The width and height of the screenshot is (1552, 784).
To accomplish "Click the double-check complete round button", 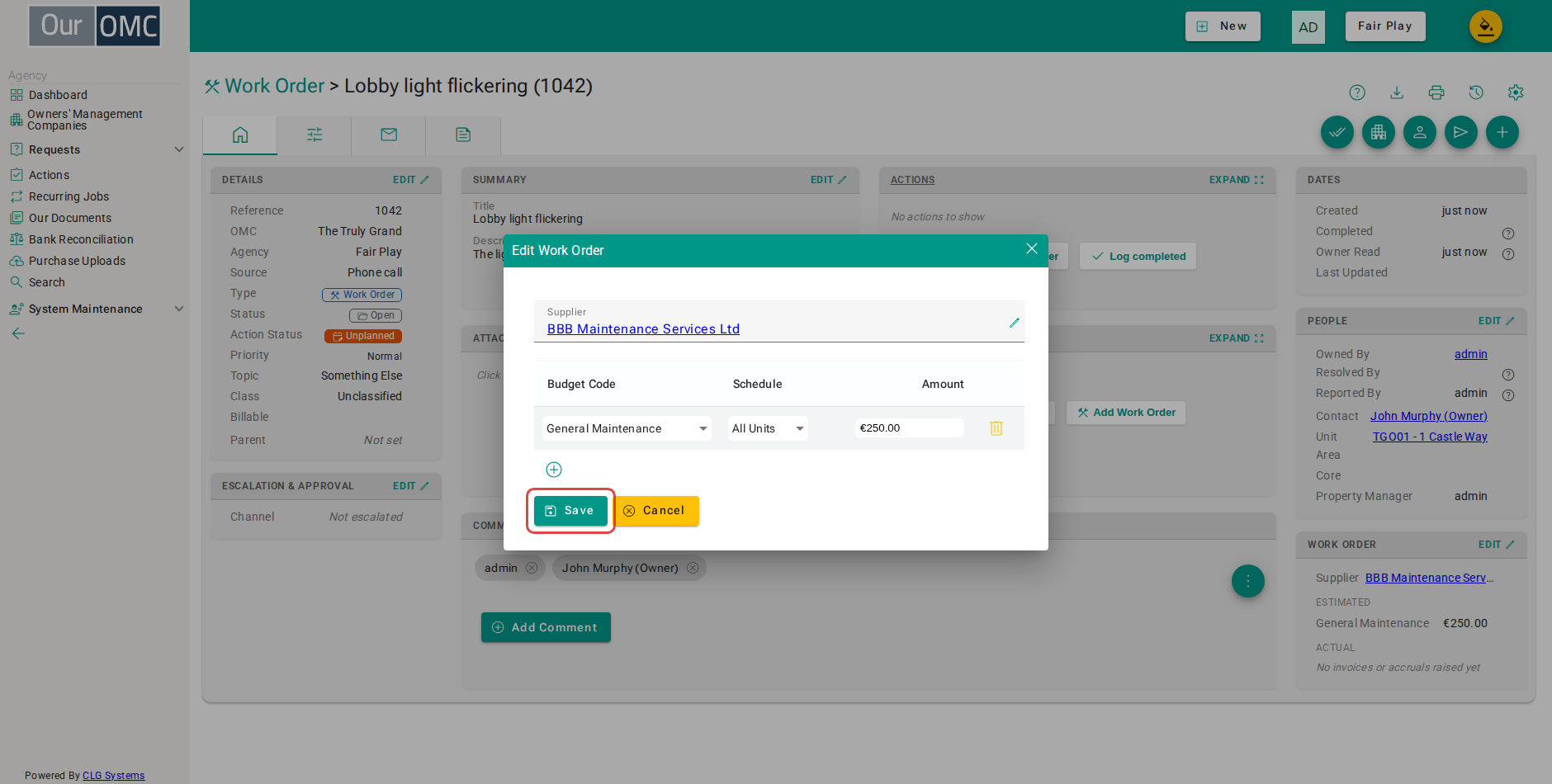I will 1337,132.
